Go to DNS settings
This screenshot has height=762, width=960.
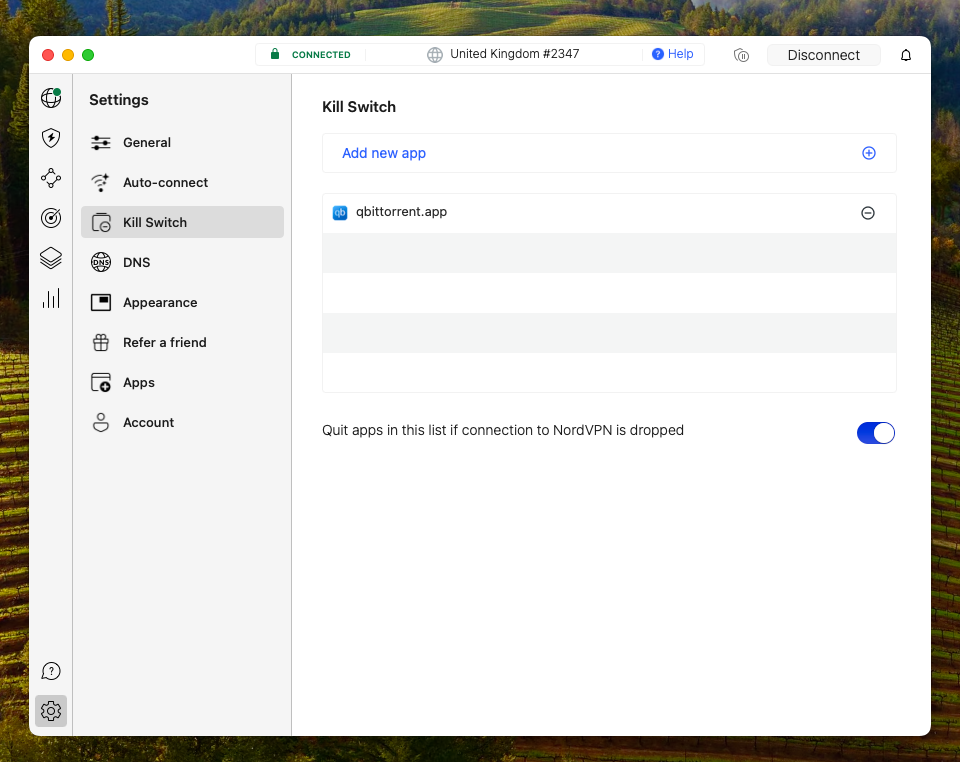click(x=182, y=262)
